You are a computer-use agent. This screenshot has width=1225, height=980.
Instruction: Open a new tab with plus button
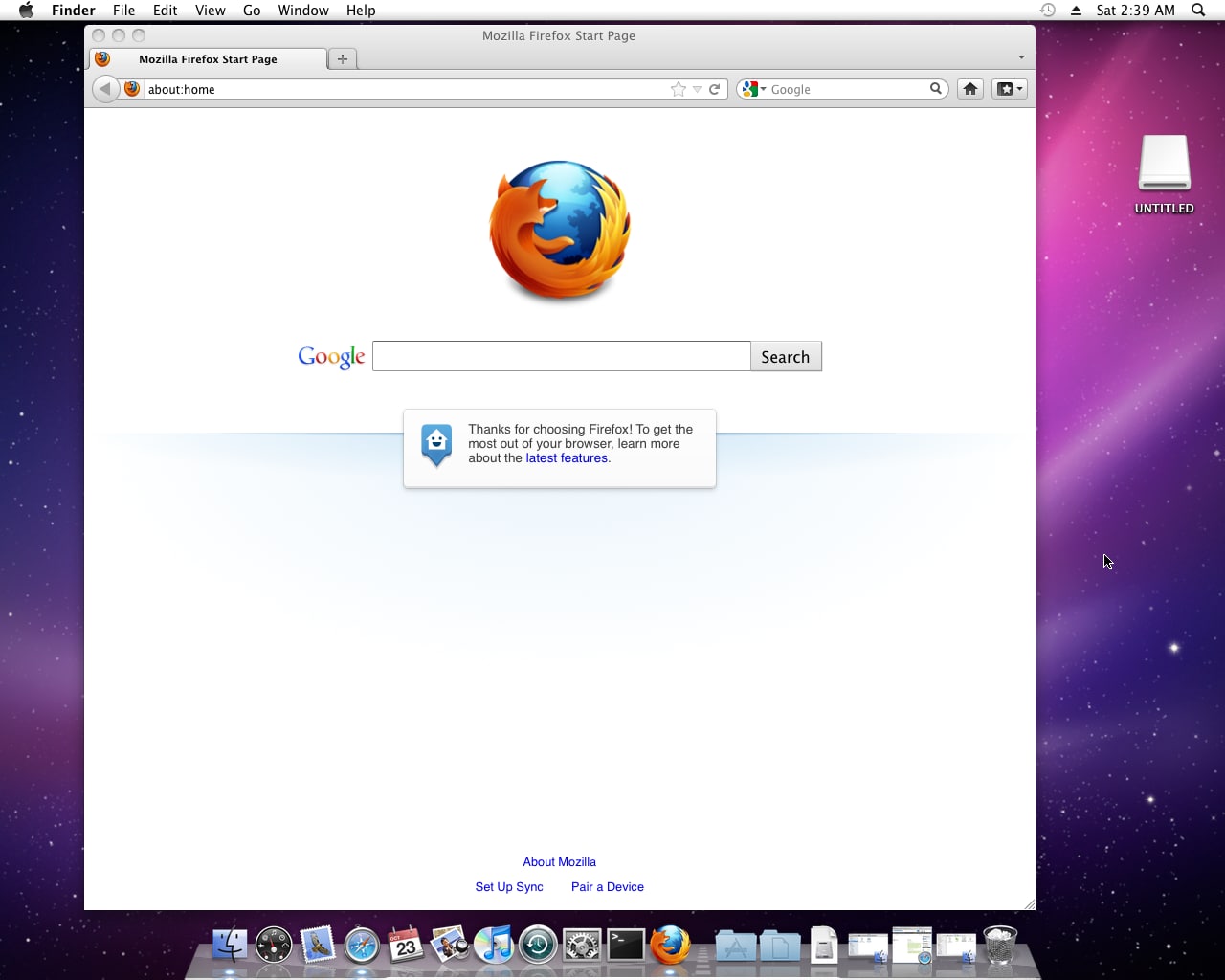[x=343, y=58]
